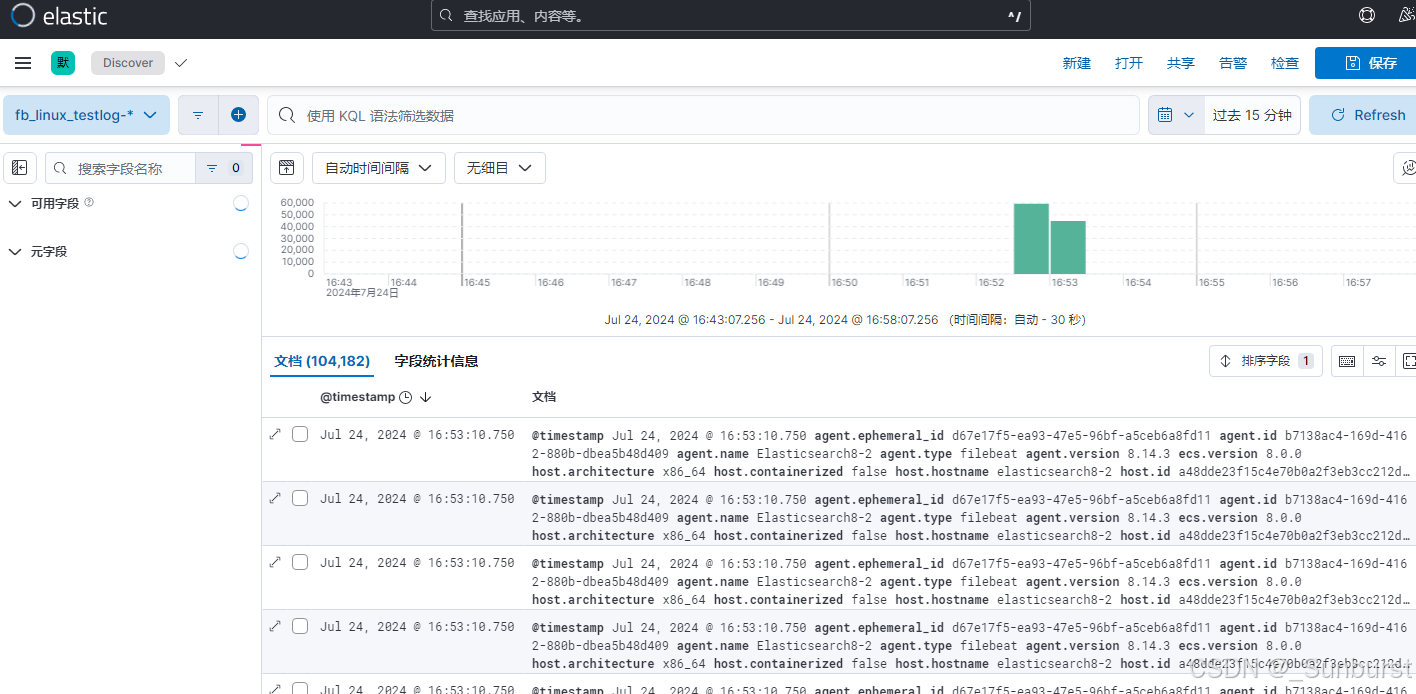Click the elastic logo in the header
This screenshot has height=694, width=1416.
tap(60, 15)
